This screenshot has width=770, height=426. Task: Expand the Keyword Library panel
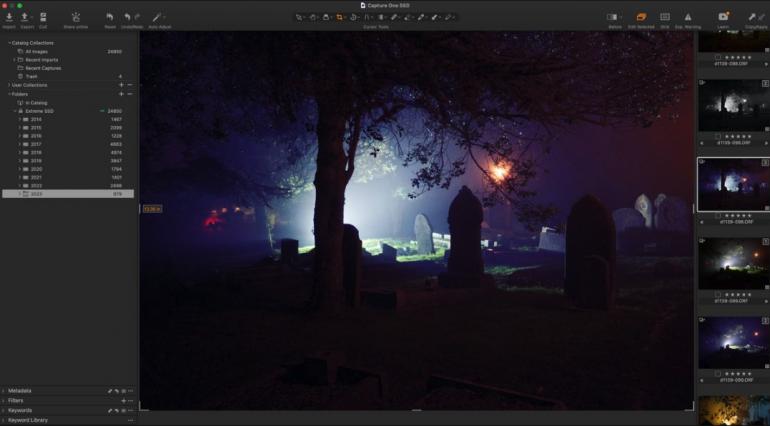[x=4, y=420]
